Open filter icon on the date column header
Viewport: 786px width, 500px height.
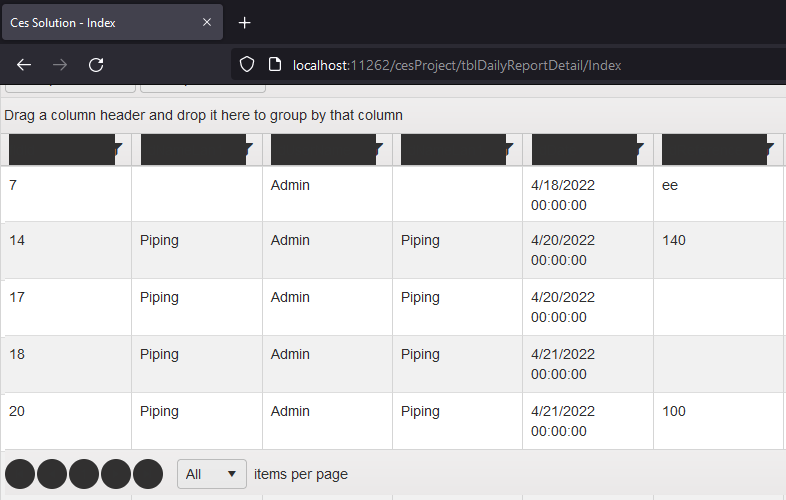(640, 149)
